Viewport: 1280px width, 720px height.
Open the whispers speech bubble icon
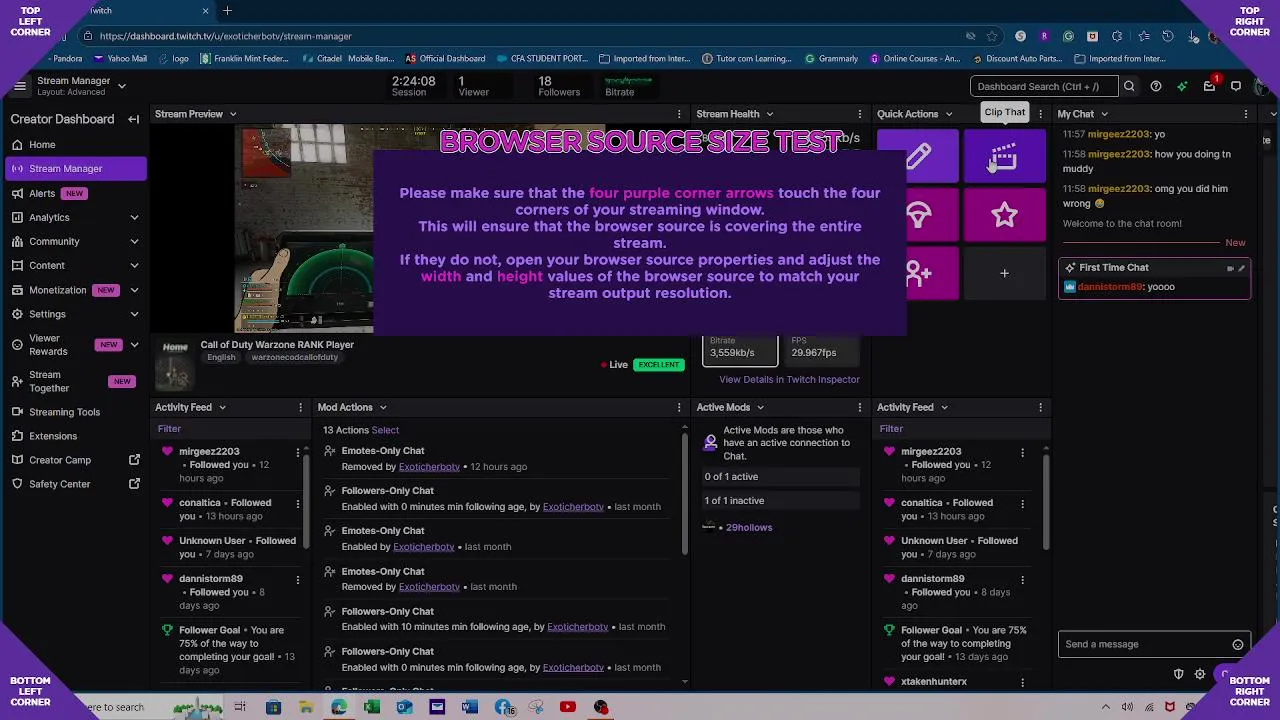pos(1236,86)
